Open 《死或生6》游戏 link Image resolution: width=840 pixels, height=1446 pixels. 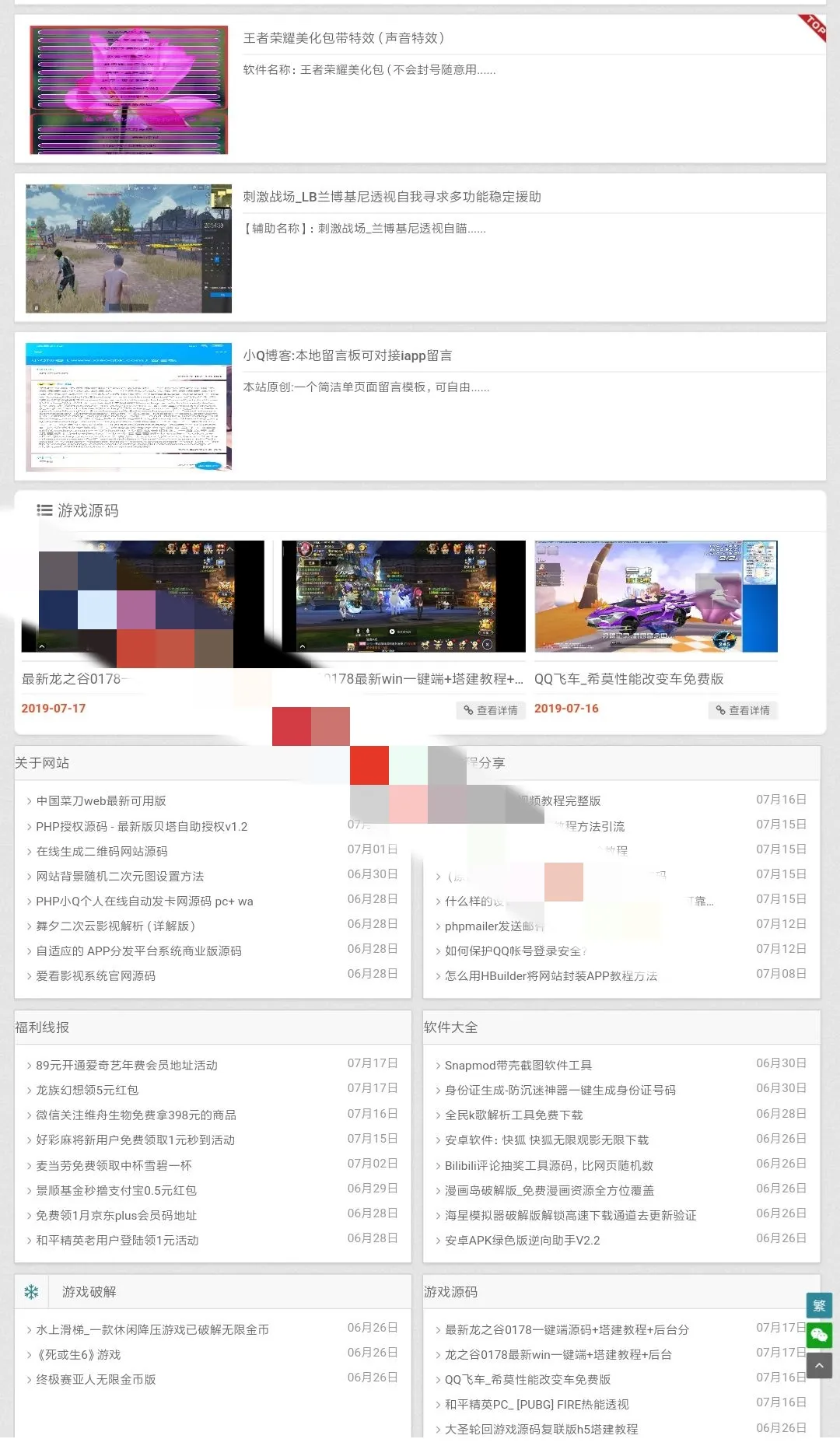(x=79, y=1354)
